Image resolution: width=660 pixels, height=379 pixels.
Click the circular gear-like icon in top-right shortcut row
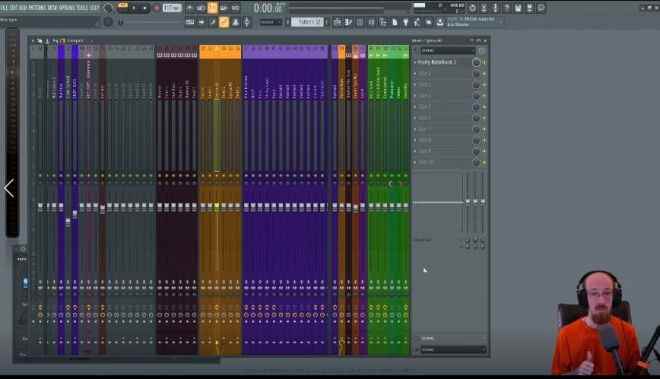coord(472,8)
